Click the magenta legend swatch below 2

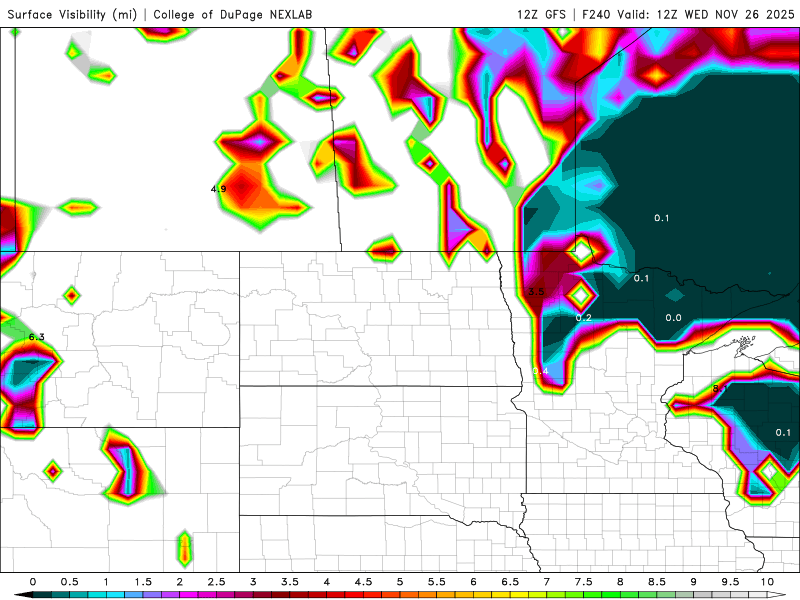pyautogui.click(x=189, y=595)
